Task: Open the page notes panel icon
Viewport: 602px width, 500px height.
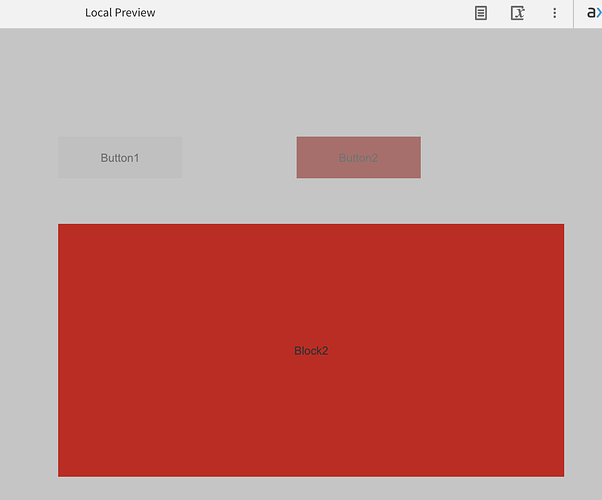Action: pos(481,13)
